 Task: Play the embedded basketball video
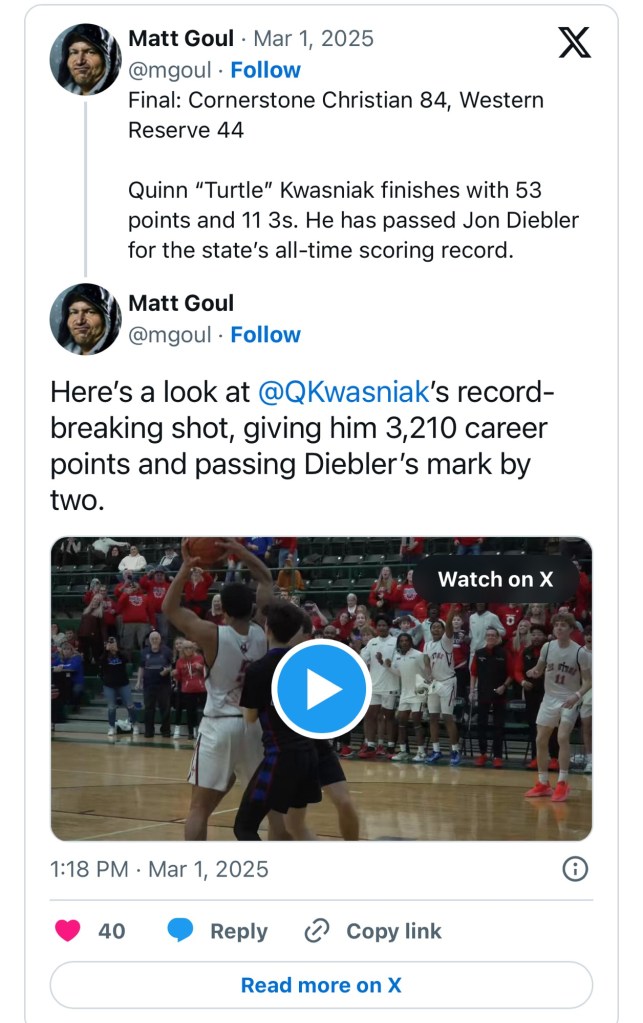pyautogui.click(x=321, y=689)
